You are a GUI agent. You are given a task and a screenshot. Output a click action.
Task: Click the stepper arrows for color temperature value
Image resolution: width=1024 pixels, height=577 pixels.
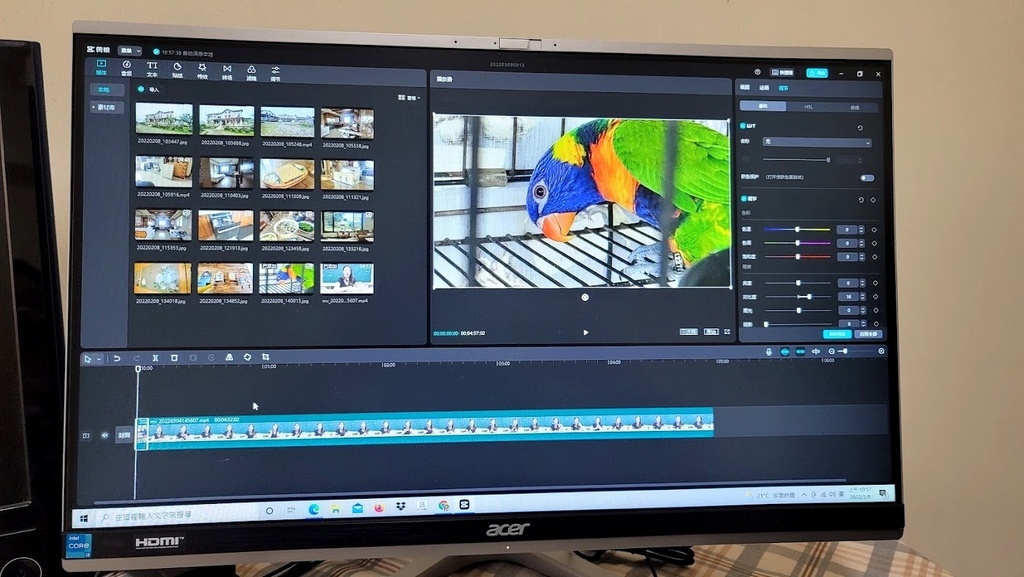pos(861,230)
